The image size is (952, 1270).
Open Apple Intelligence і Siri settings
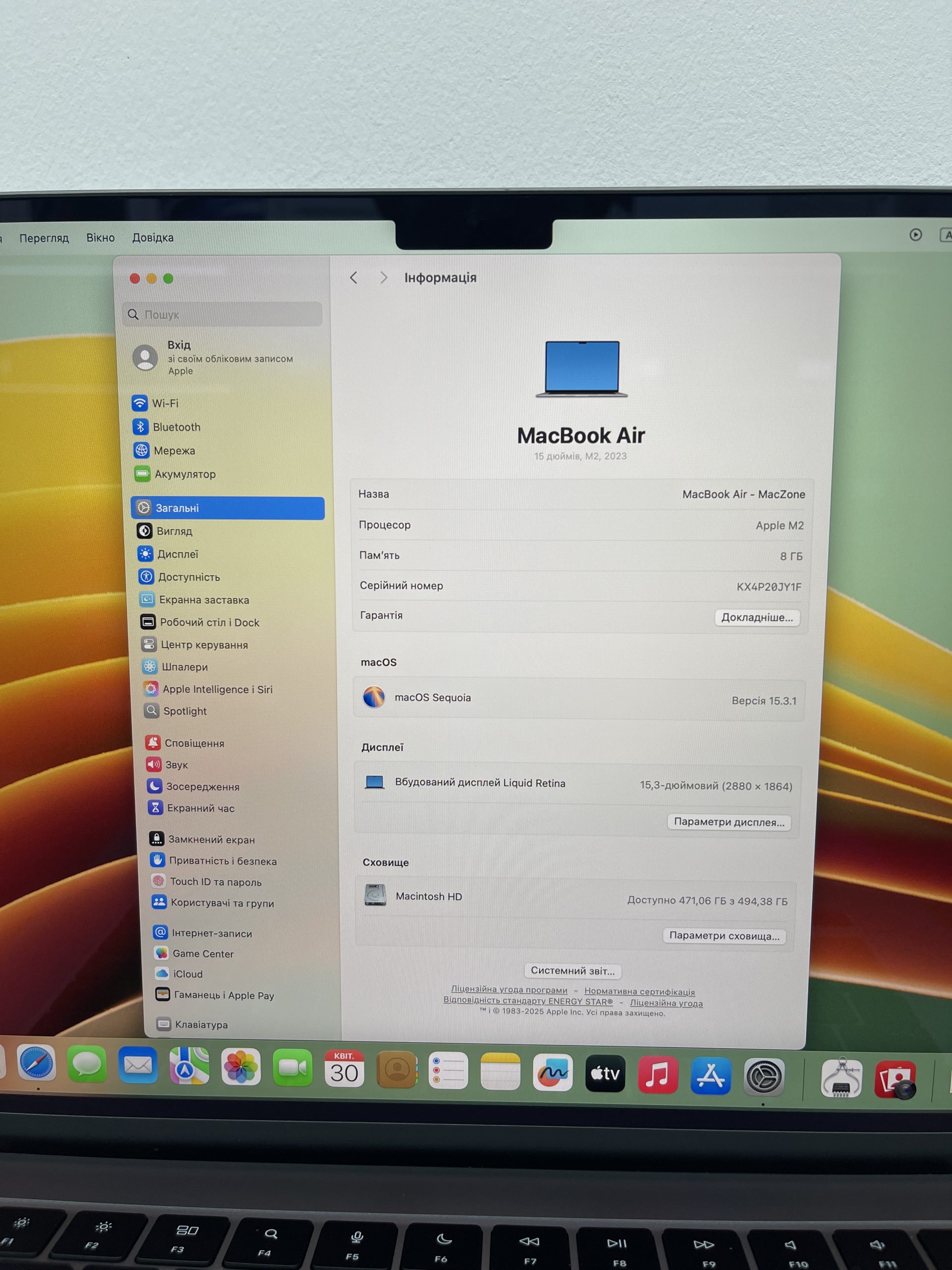click(x=208, y=689)
